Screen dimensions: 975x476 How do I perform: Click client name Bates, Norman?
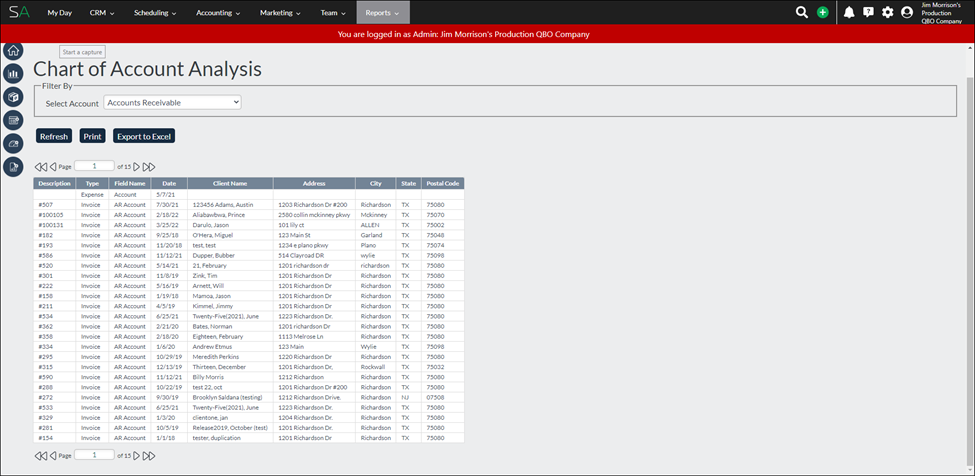tap(211, 326)
